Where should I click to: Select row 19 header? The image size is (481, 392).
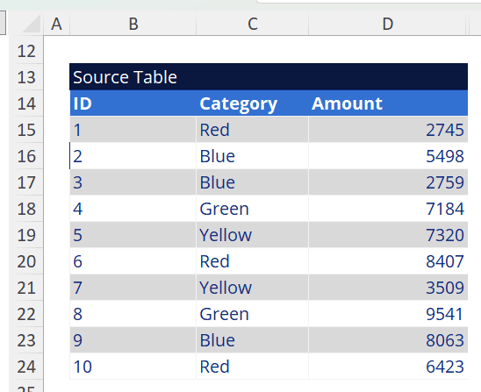tap(26, 235)
